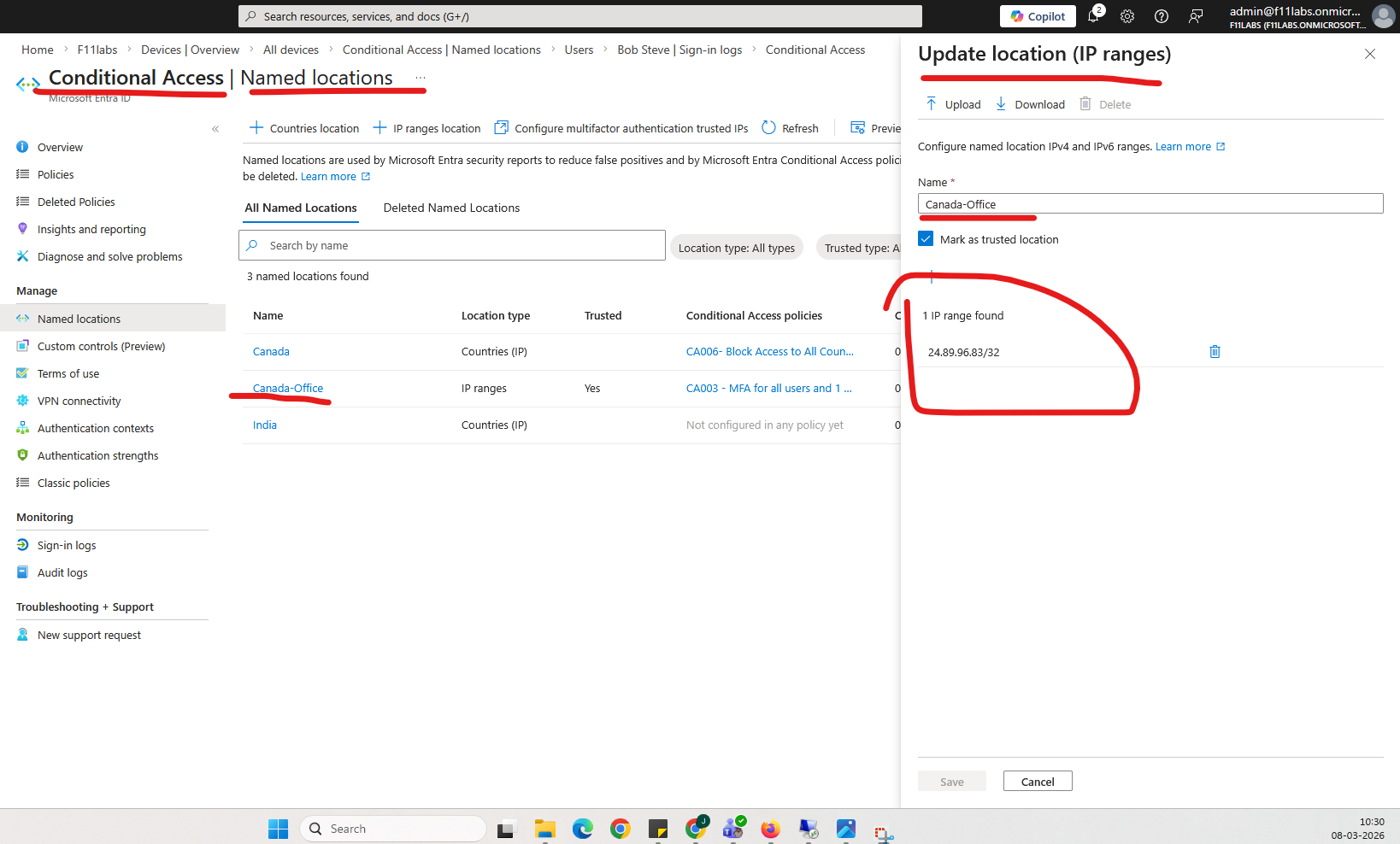This screenshot has height=844, width=1400.
Task: Click the Download toolbar button
Action: (x=1030, y=104)
